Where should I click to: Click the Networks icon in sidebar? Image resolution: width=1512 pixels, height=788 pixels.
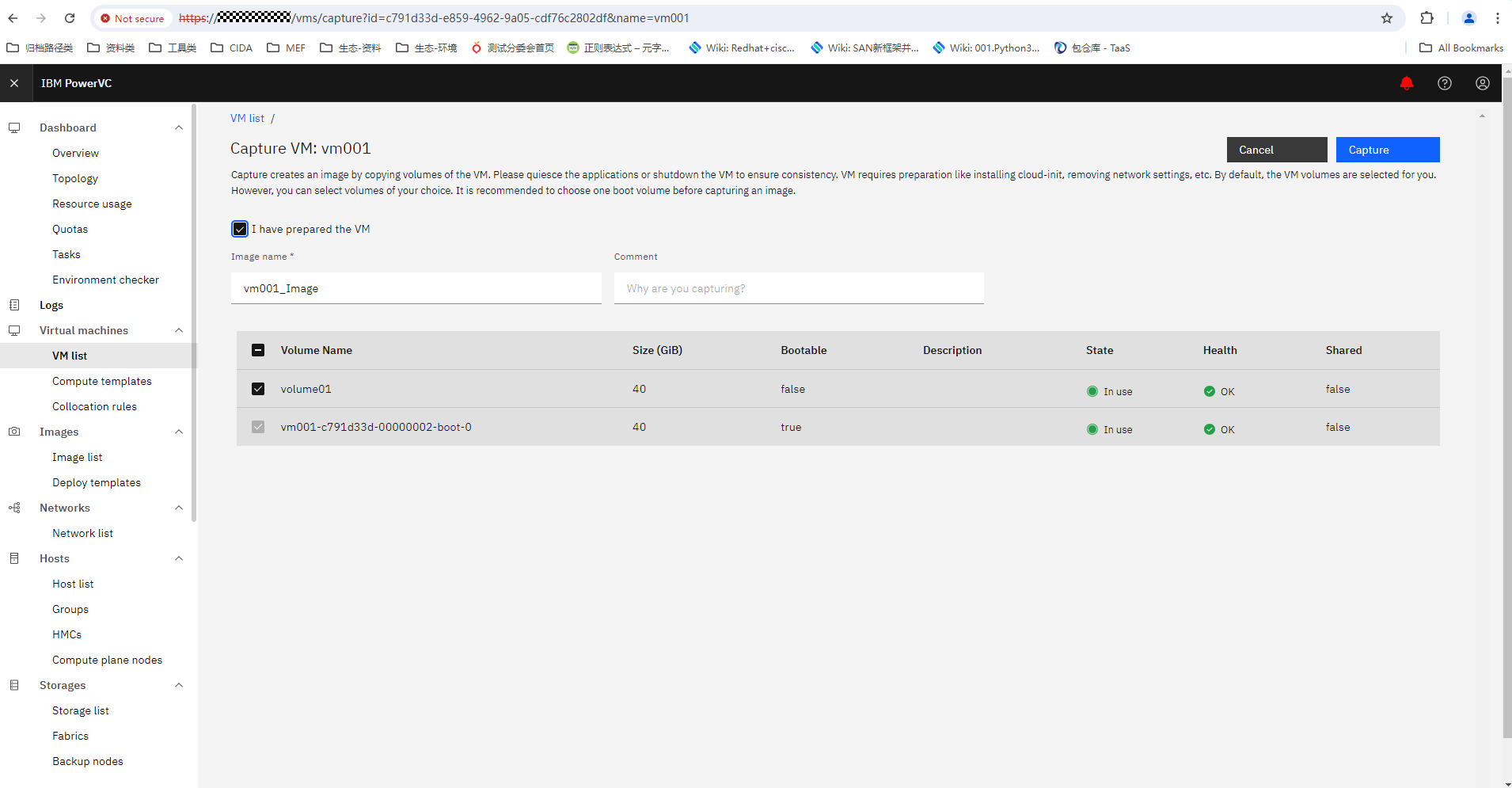point(14,508)
